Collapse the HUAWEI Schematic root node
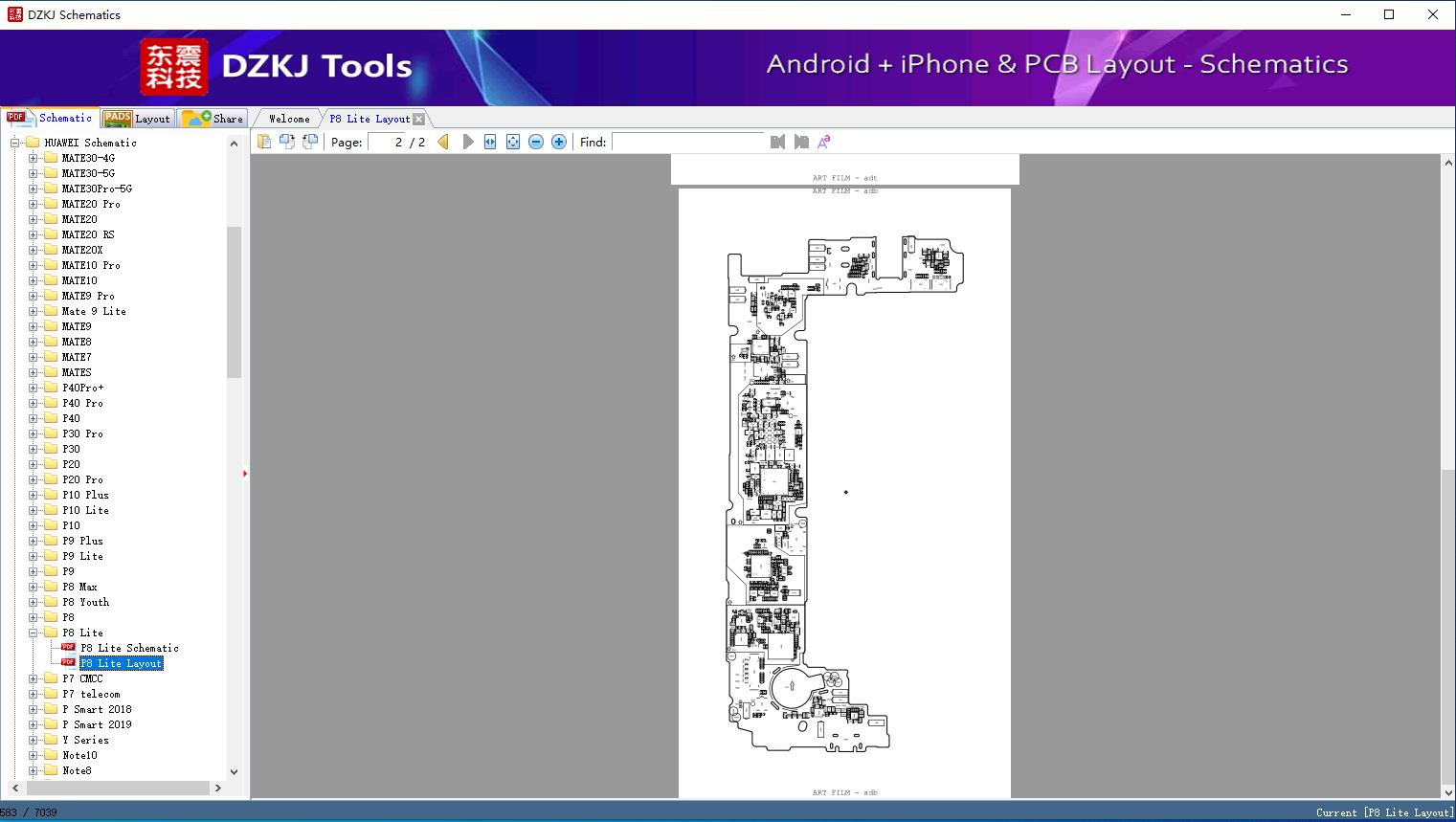Viewport: 1456px width, 822px height. [15, 143]
